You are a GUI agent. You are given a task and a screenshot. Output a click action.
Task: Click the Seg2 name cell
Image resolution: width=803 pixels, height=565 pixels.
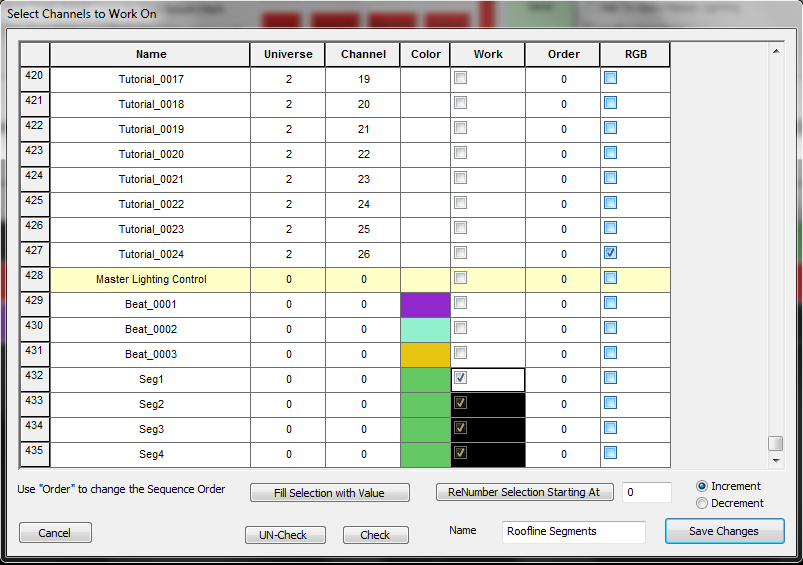pos(151,405)
